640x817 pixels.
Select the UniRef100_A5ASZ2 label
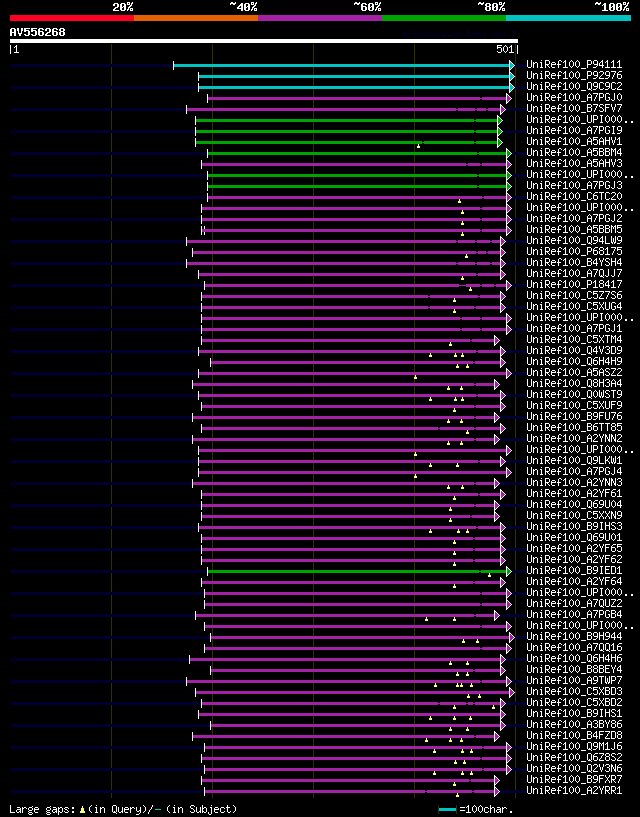click(x=574, y=373)
